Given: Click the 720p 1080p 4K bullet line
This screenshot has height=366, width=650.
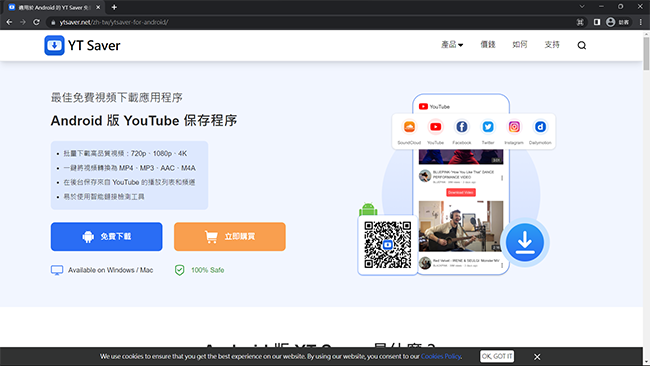Looking at the screenshot, I should [x=125, y=154].
